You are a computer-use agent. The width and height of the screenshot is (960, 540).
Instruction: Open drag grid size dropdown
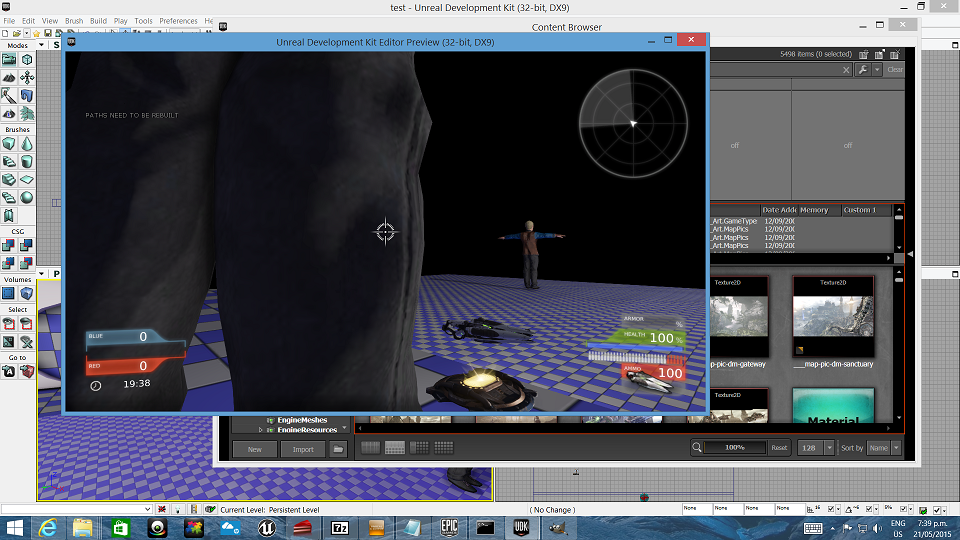(x=839, y=510)
